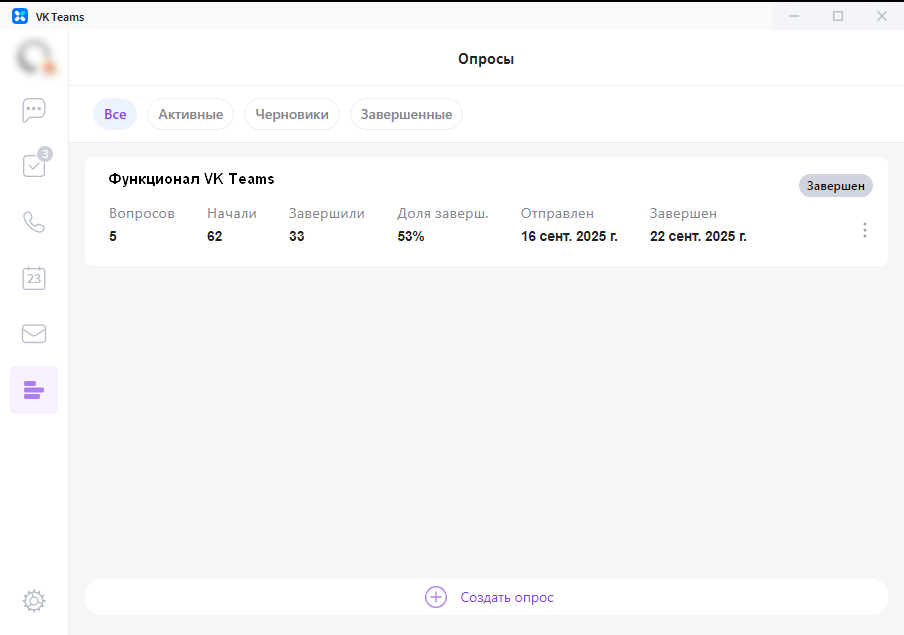Switch to the 'Черновики' filter tab
Viewport: 904px width, 635px height.
(292, 114)
